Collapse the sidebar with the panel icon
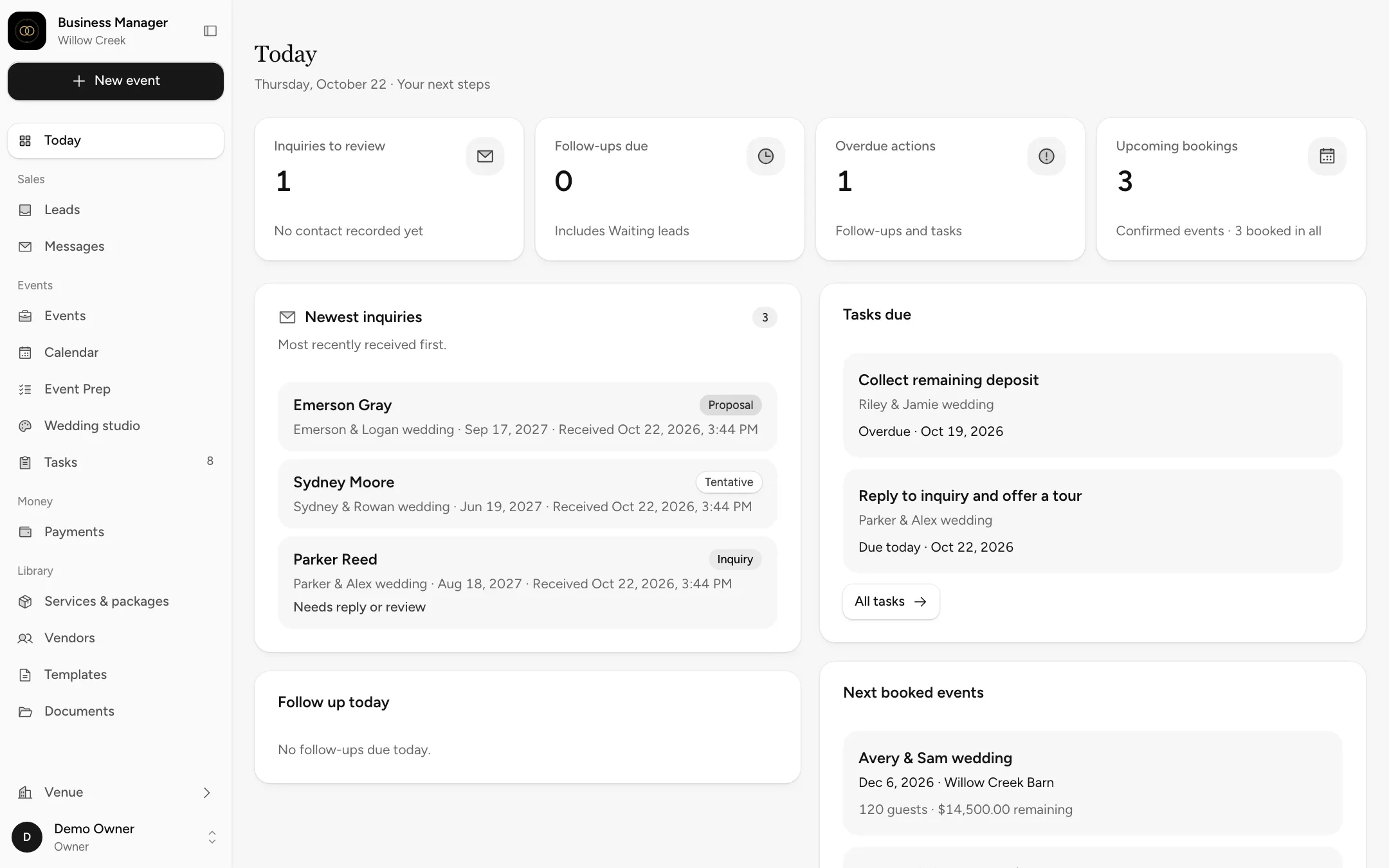The width and height of the screenshot is (1389, 868). pos(210,31)
